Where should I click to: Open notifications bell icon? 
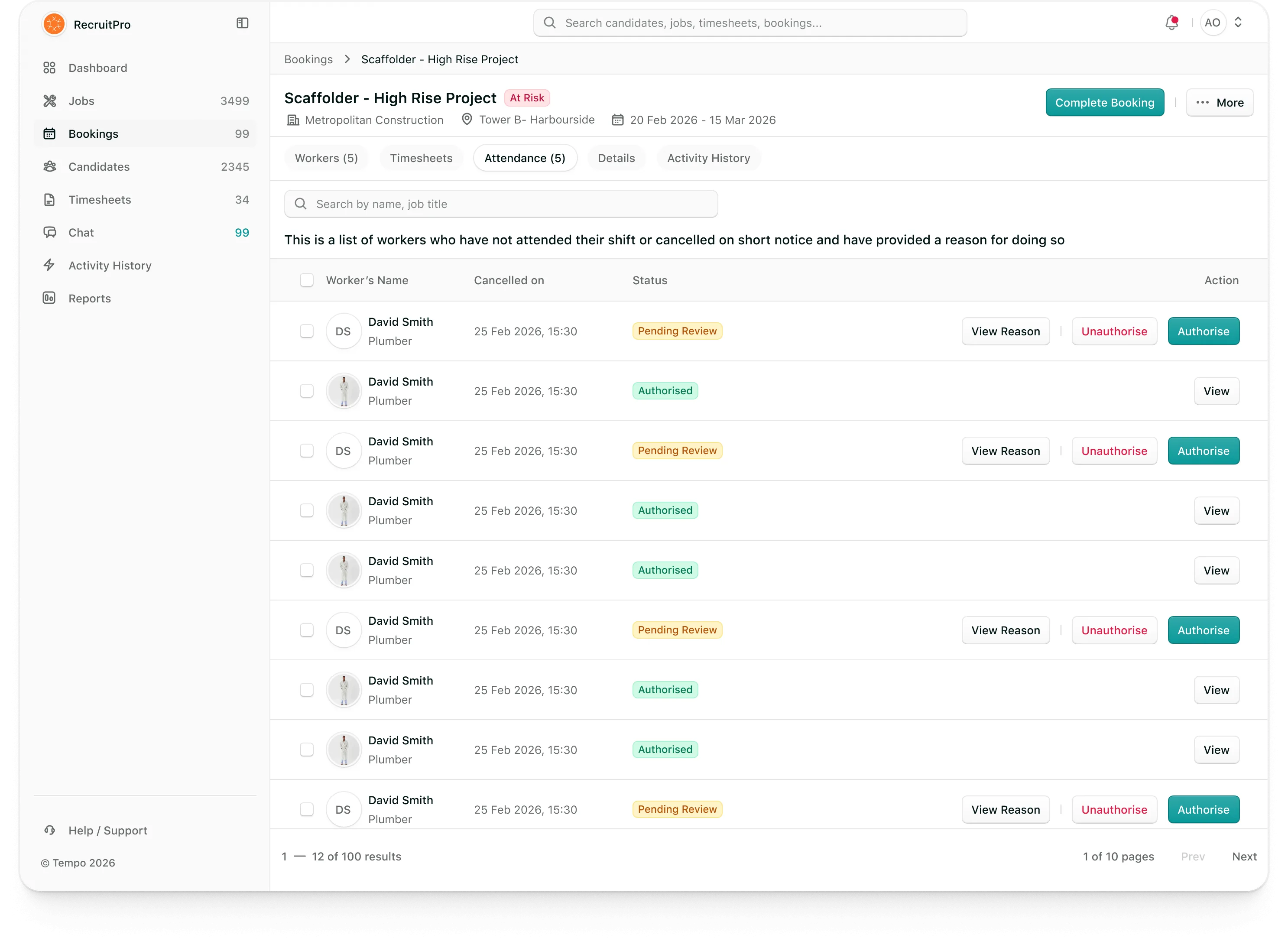[1171, 23]
